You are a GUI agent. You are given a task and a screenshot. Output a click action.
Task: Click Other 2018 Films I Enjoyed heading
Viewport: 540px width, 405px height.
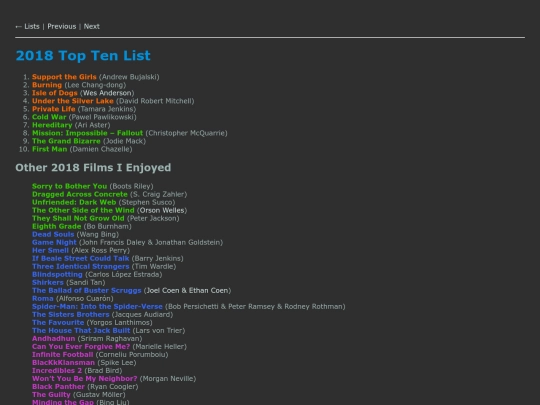93,168
